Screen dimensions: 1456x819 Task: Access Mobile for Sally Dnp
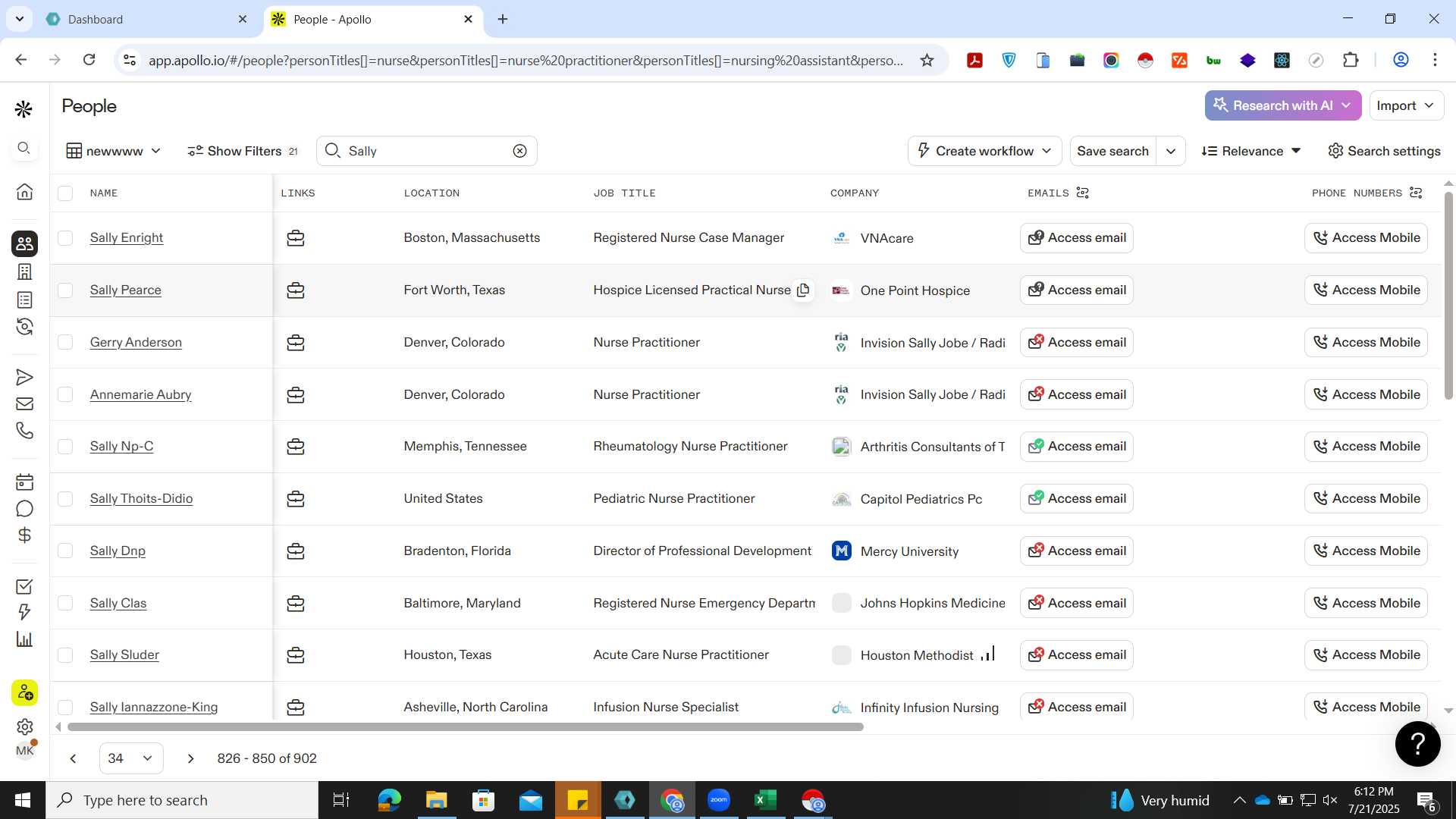pos(1366,551)
